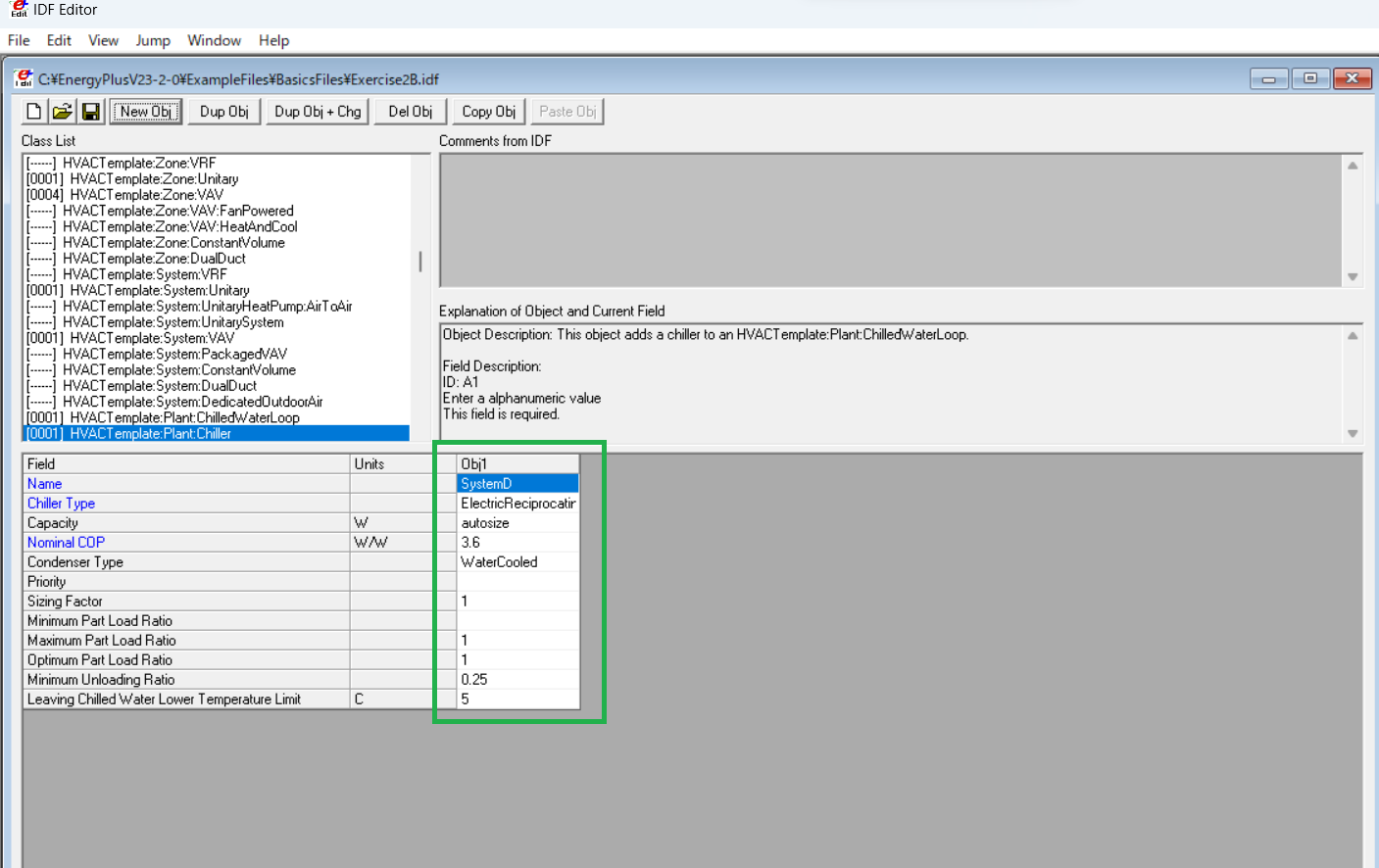The height and width of the screenshot is (868, 1379).
Task: Open the Help menu
Action: (273, 40)
